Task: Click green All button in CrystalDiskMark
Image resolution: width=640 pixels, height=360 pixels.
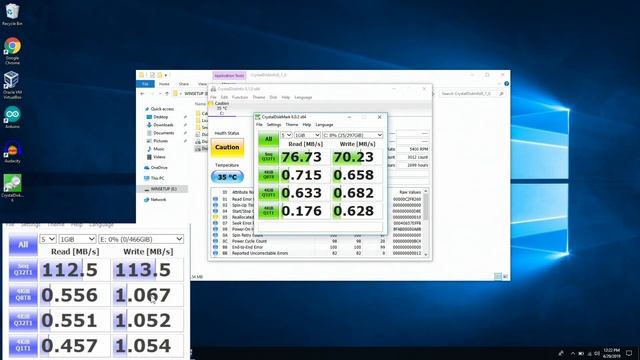Action: 268,139
